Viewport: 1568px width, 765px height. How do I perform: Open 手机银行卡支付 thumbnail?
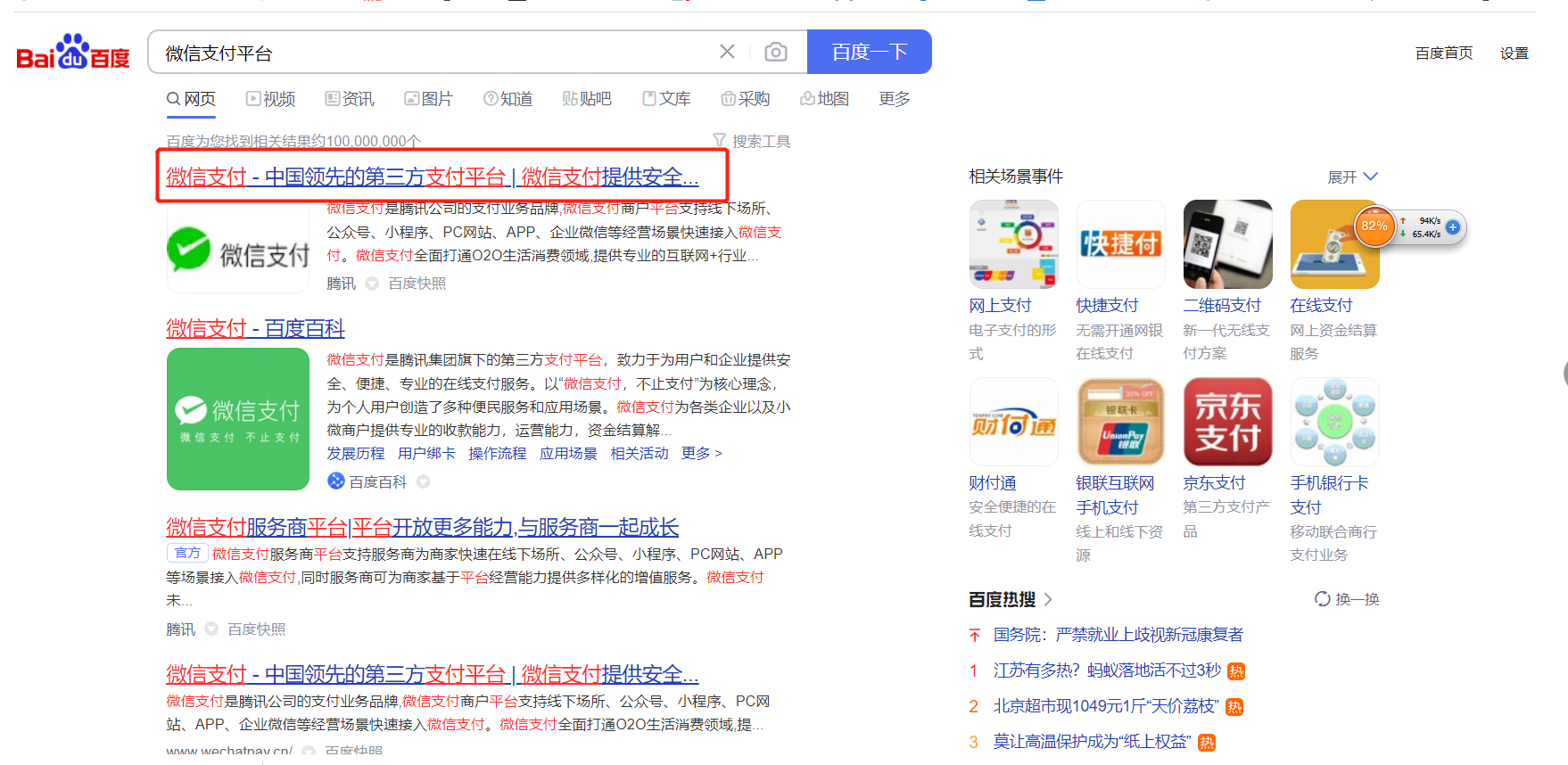1335,422
